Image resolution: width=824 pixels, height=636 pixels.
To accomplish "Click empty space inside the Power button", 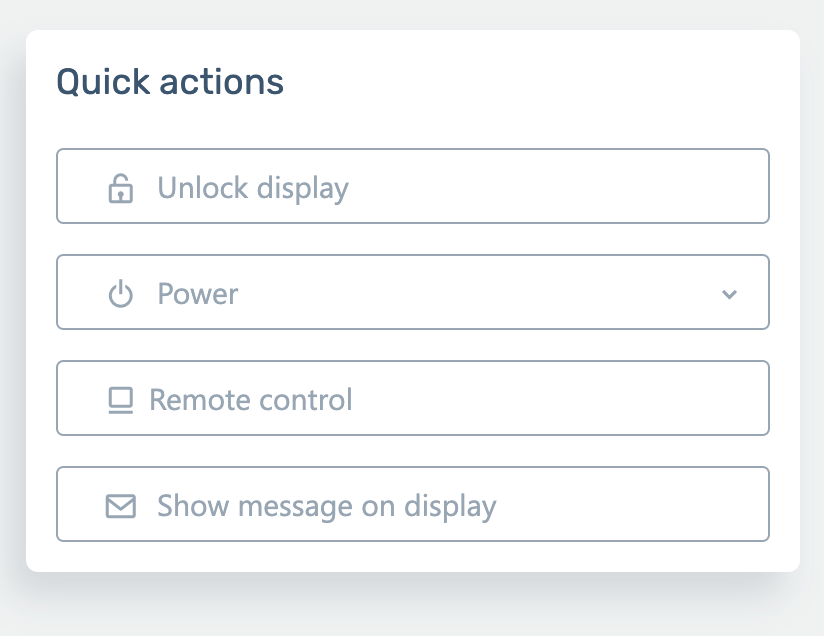I will (480, 294).
